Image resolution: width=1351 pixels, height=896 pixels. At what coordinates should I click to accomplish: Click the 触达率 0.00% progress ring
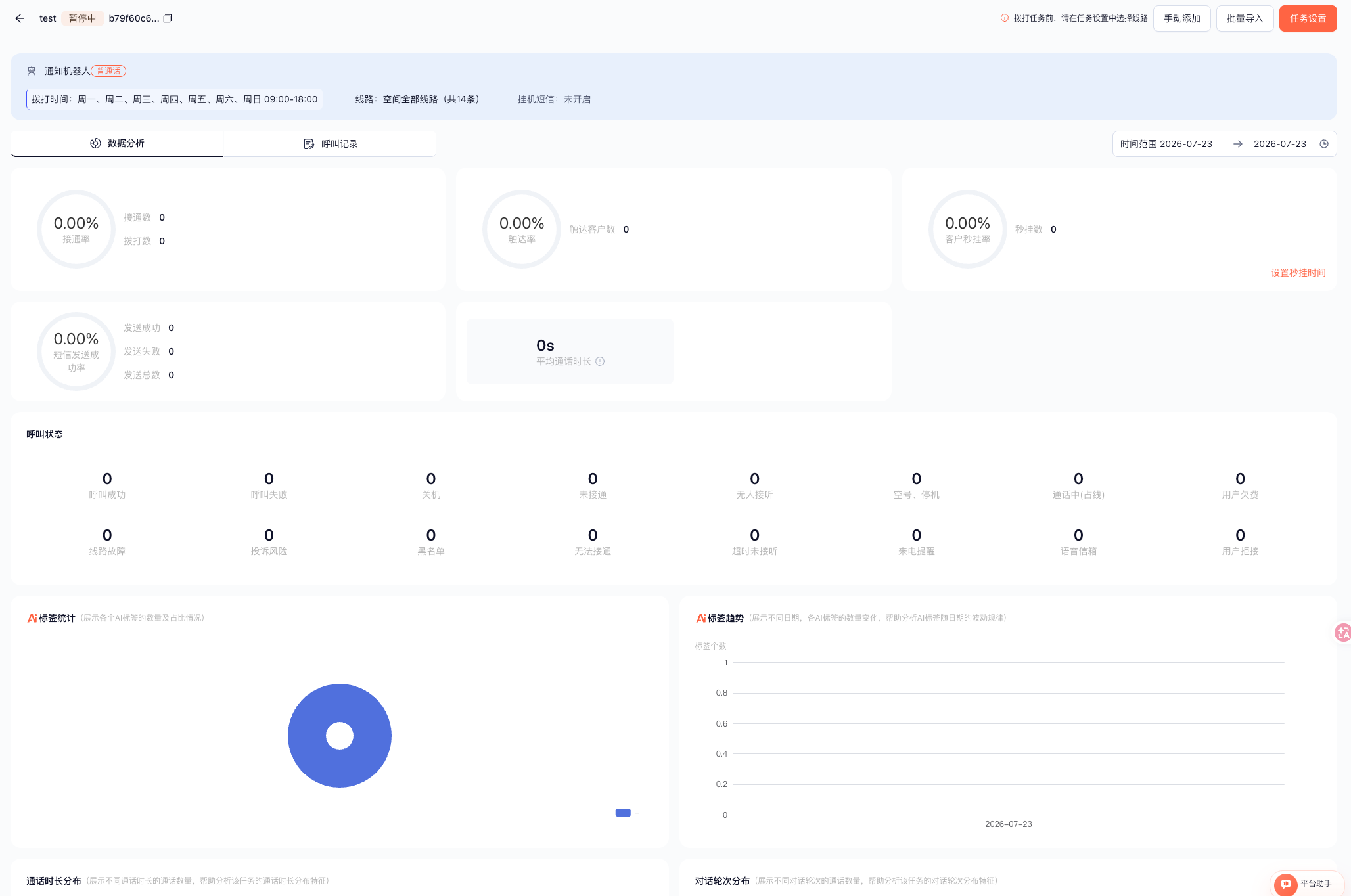[522, 229]
